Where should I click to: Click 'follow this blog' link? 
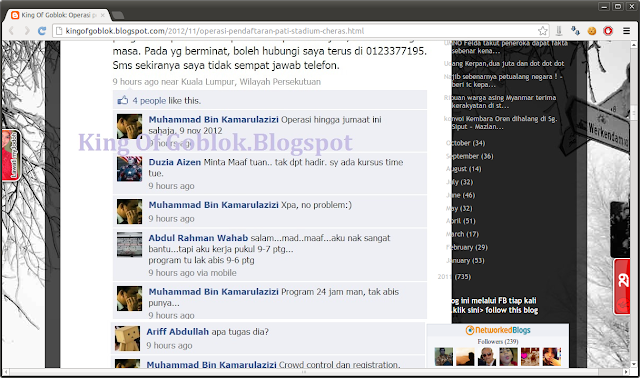pos(511,310)
